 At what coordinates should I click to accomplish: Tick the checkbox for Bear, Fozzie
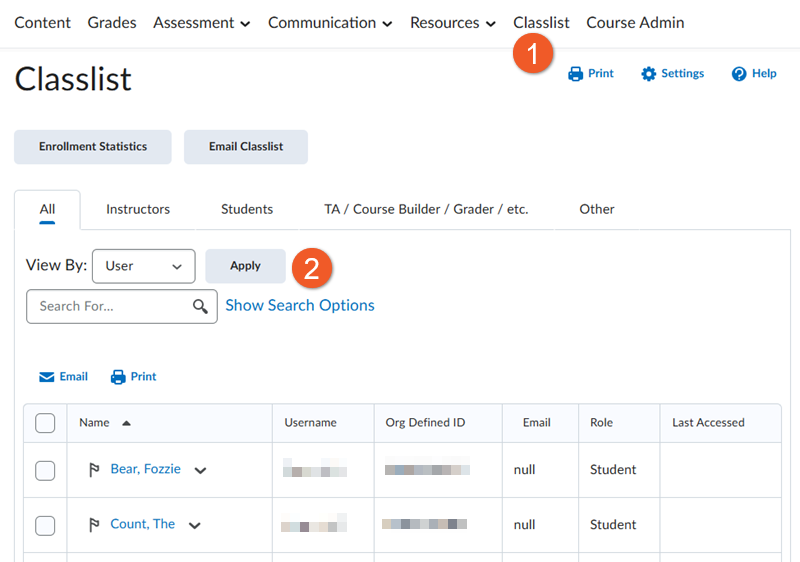click(x=45, y=470)
